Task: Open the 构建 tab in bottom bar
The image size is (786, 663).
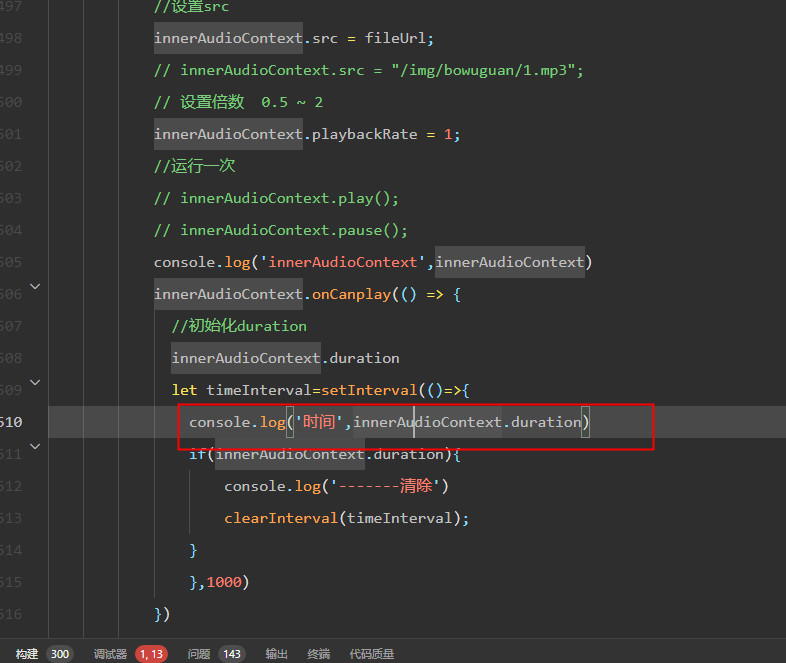Action: (27, 653)
